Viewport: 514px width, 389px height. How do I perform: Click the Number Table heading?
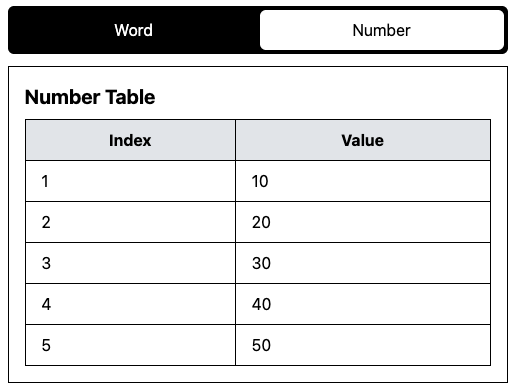pos(90,97)
